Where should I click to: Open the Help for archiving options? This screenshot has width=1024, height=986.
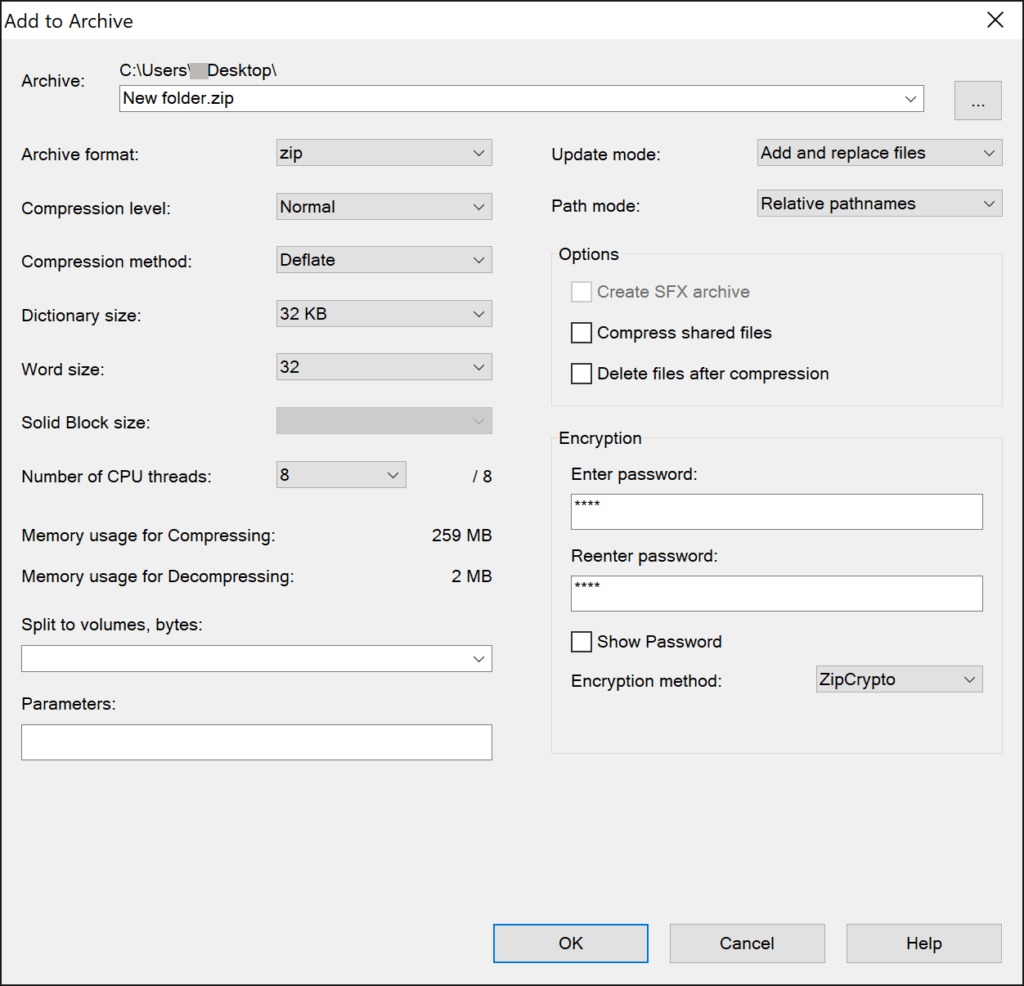coord(923,943)
